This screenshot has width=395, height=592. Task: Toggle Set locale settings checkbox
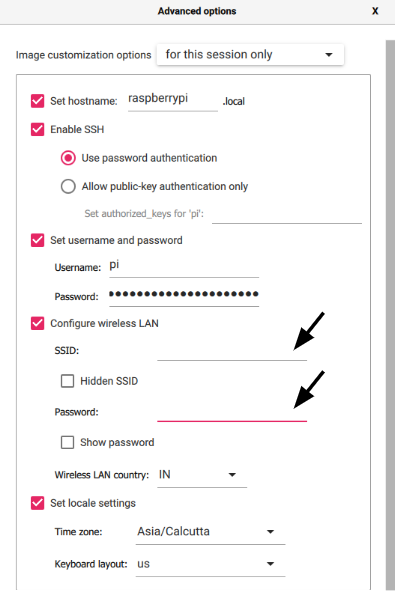tap(37, 503)
